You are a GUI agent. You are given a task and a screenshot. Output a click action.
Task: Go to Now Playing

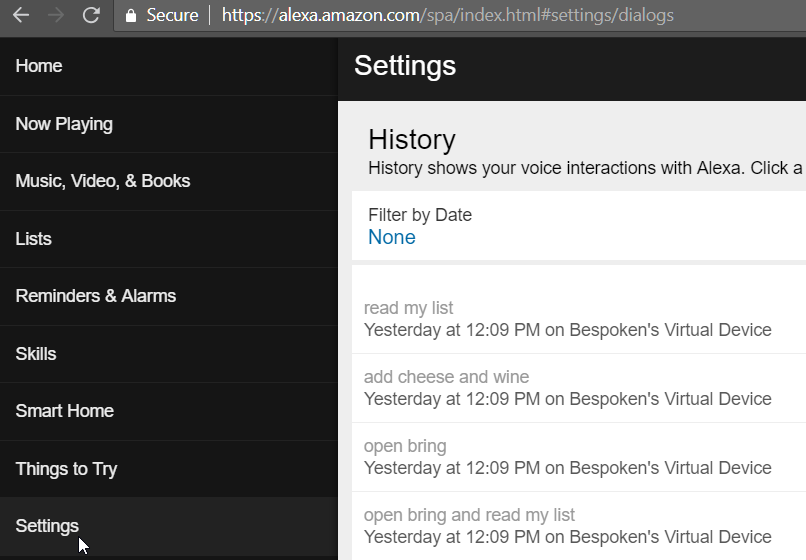(x=64, y=124)
